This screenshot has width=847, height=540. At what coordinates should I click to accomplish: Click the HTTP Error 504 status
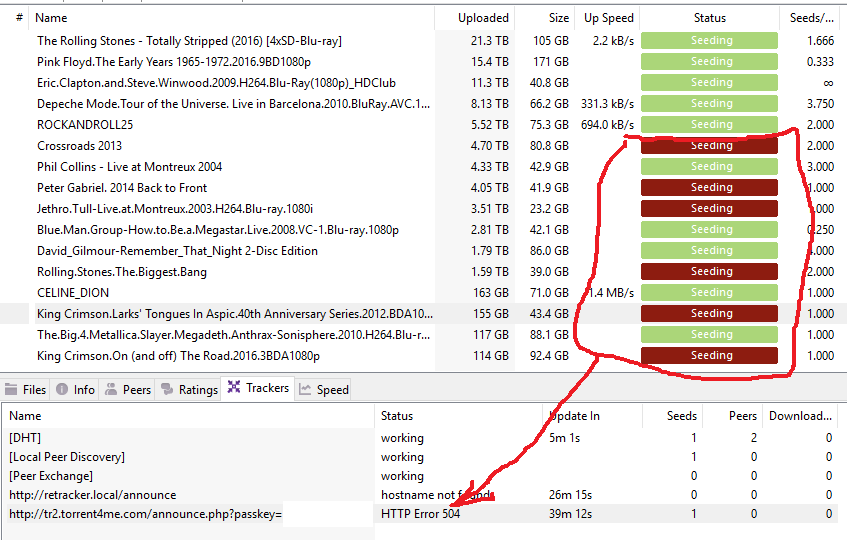click(420, 514)
